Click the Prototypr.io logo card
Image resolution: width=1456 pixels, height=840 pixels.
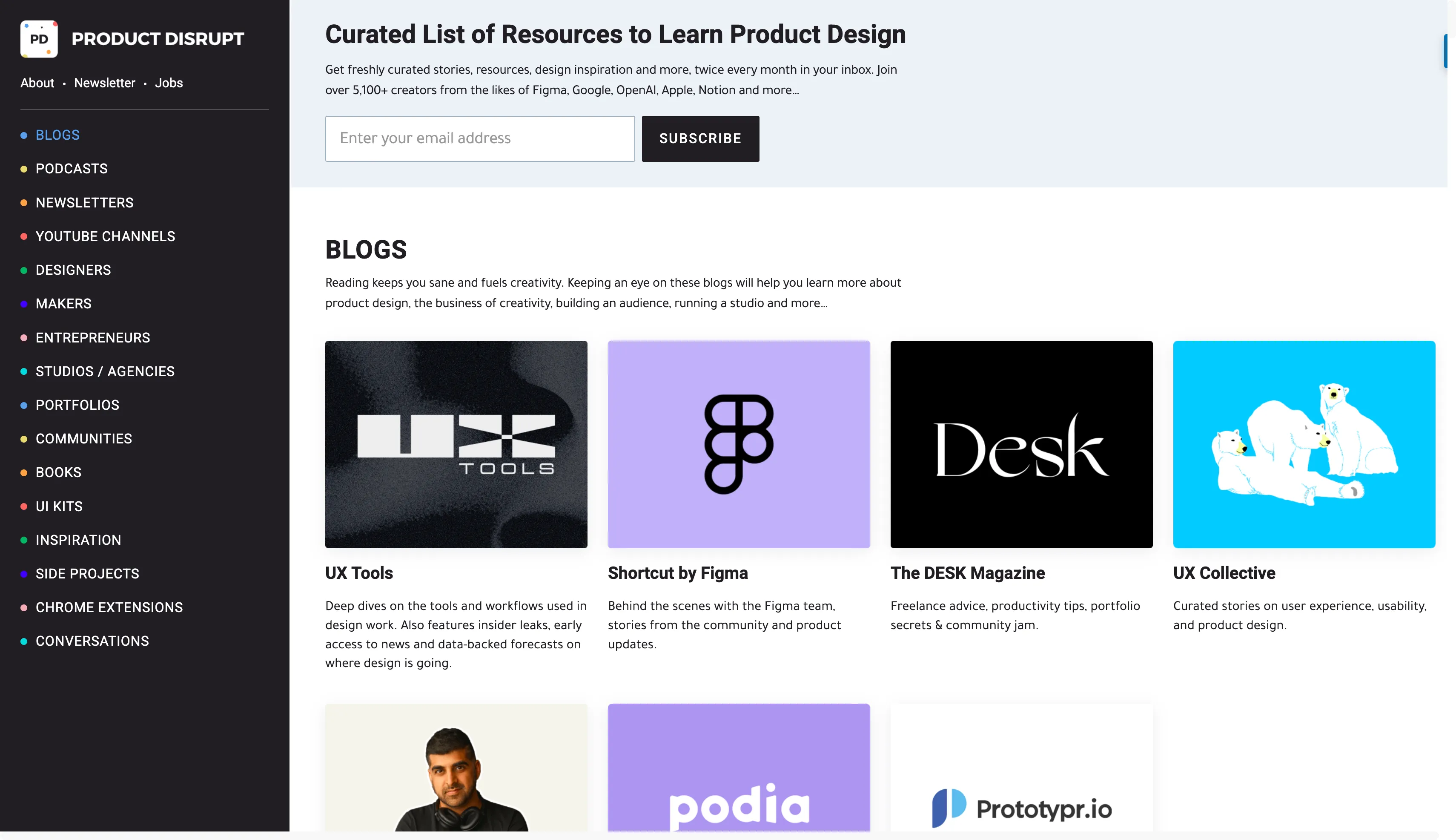pyautogui.click(x=1021, y=767)
